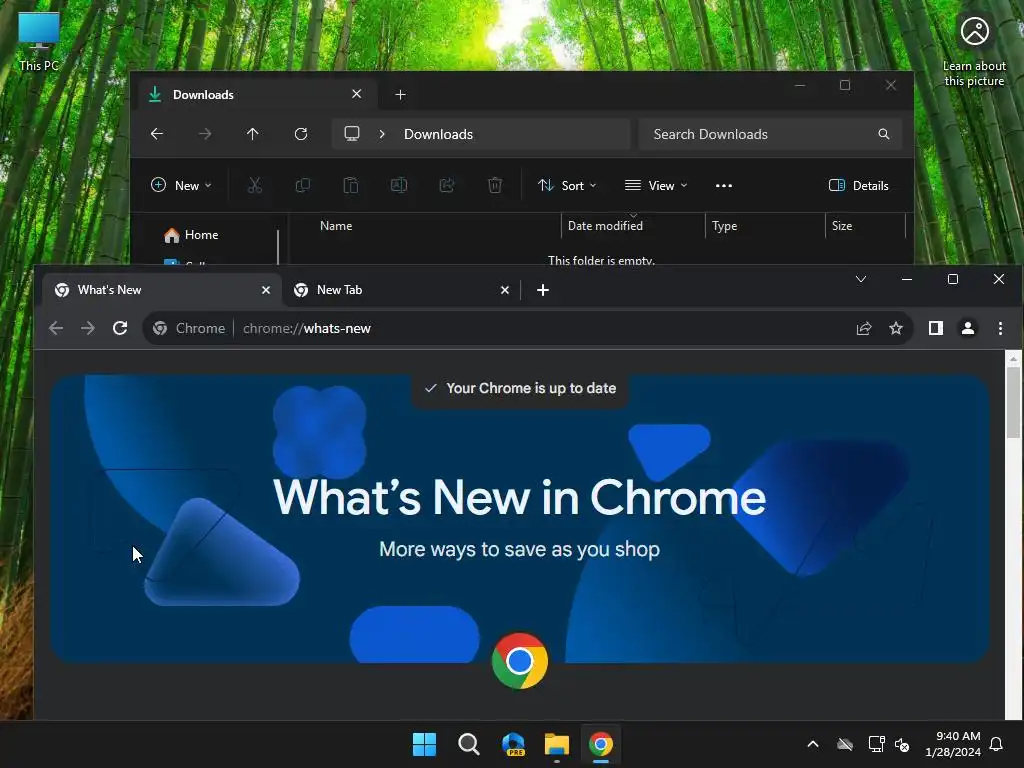Click the Chrome site info chip in address bar

(189, 328)
